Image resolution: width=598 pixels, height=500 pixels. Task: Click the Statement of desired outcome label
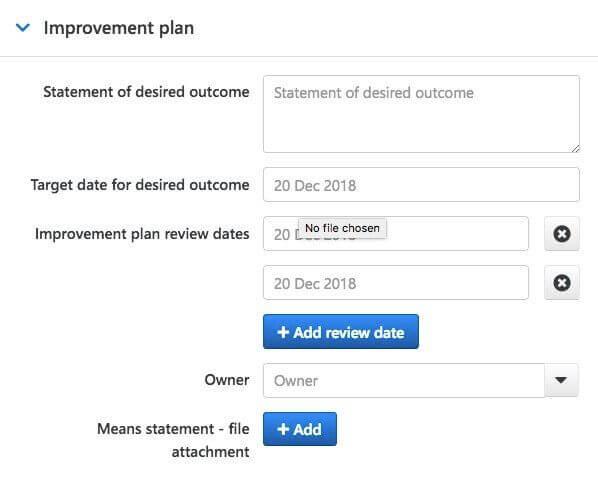coord(146,92)
